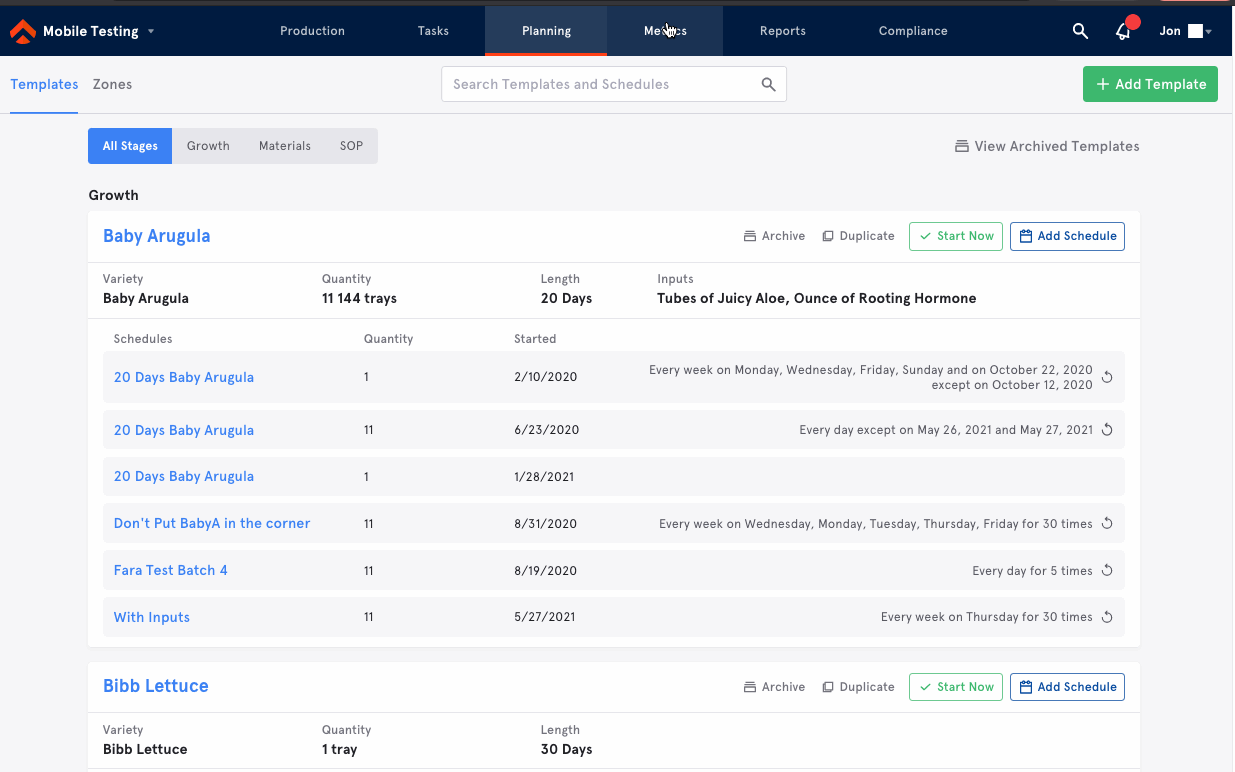1235x772 pixels.
Task: Open the search magnifier in top bar
Action: pos(1080,31)
